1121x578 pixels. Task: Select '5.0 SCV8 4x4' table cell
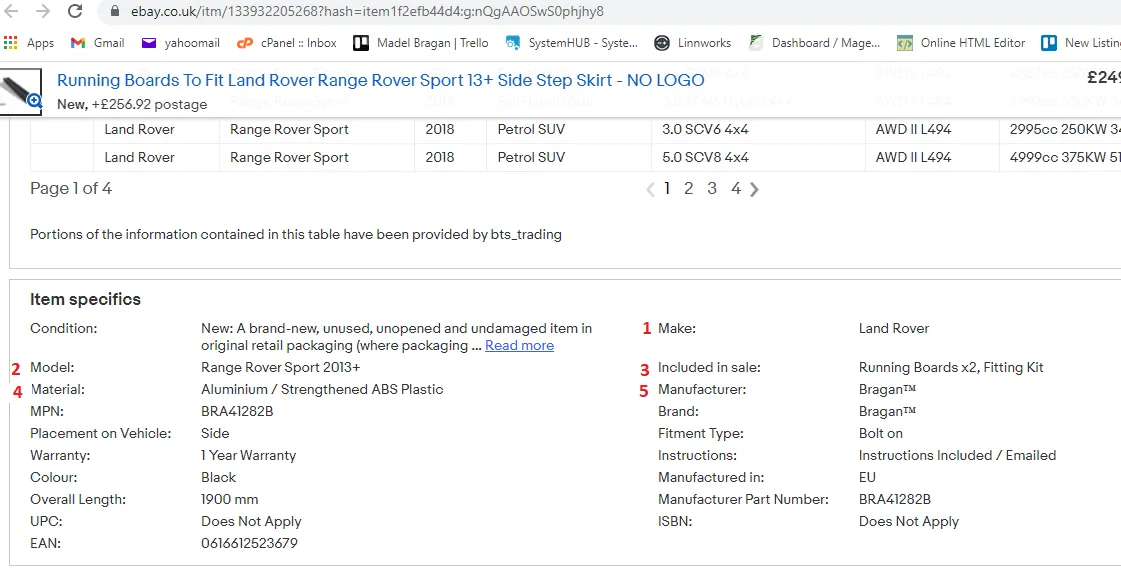click(706, 157)
